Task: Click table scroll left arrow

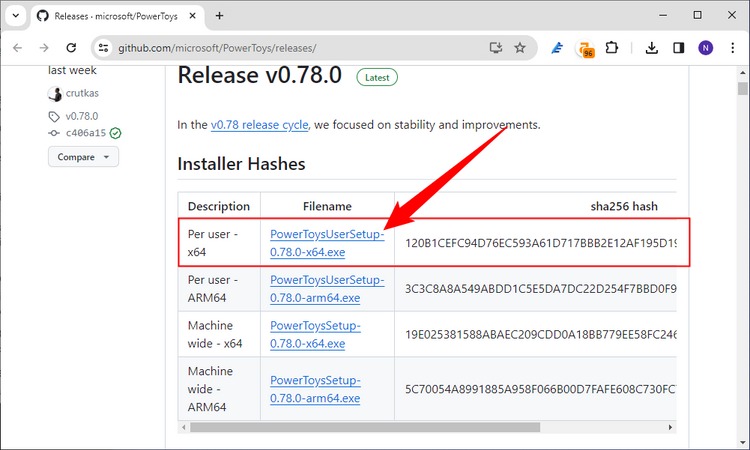Action: click(x=184, y=427)
